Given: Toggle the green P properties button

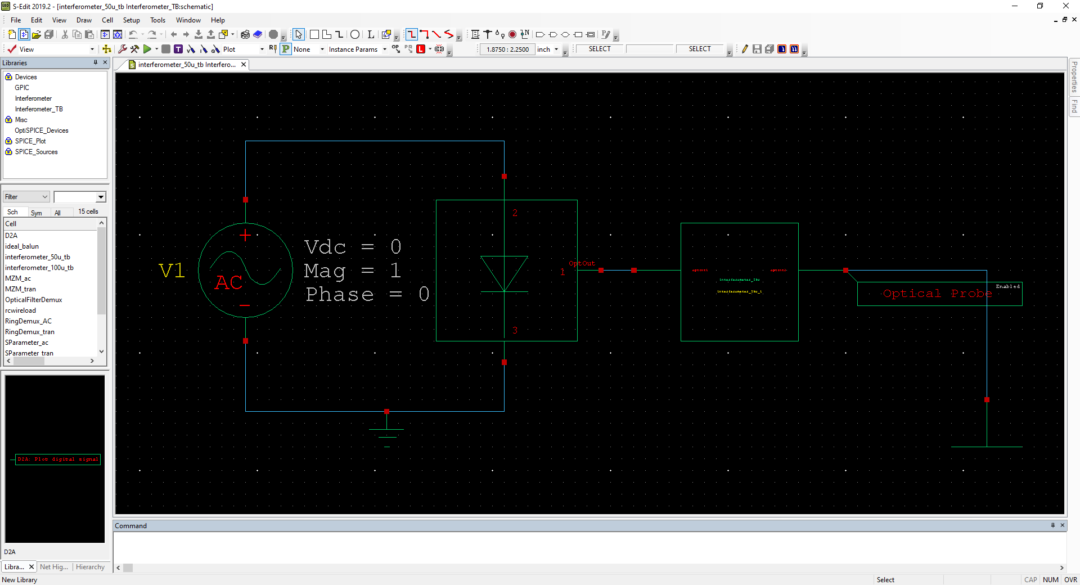Looking at the screenshot, I should [x=285, y=49].
